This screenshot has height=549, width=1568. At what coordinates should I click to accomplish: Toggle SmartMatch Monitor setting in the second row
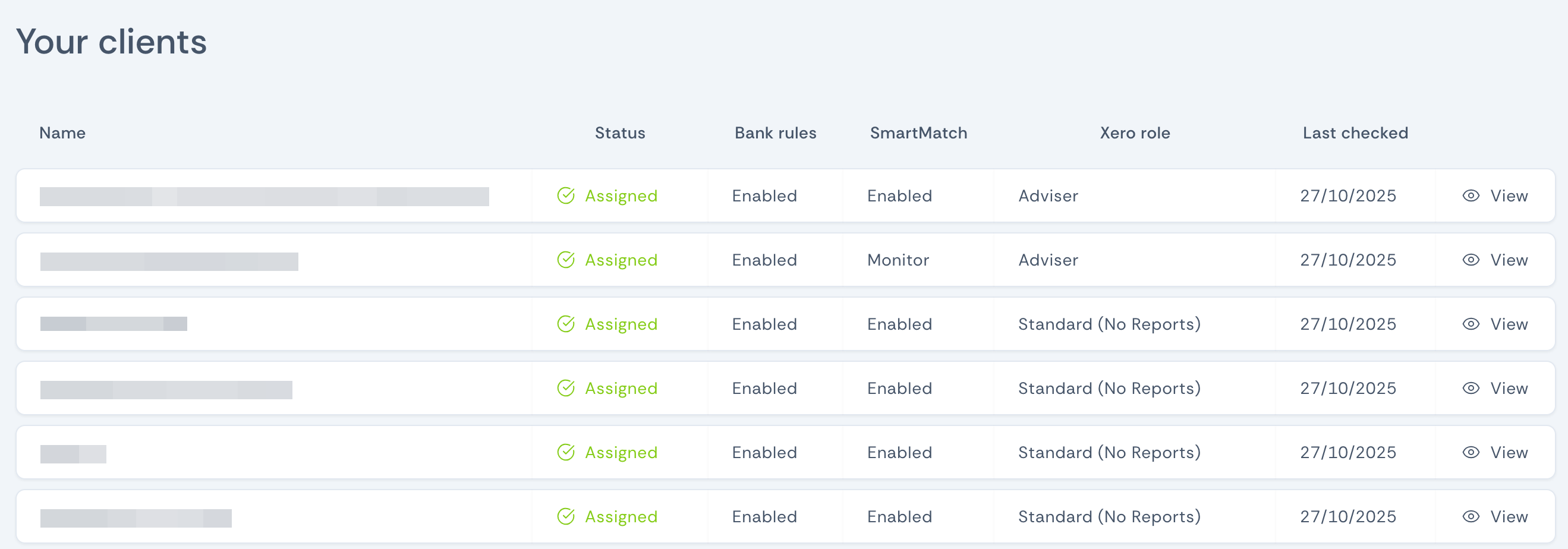click(x=898, y=260)
